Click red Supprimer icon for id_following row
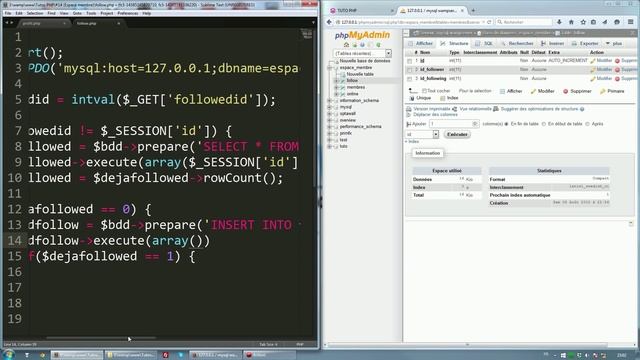 617,78
